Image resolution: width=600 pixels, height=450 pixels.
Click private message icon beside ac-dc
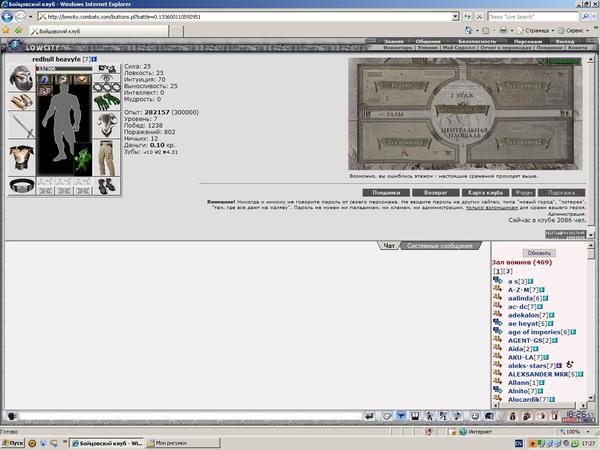pyautogui.click(x=497, y=306)
